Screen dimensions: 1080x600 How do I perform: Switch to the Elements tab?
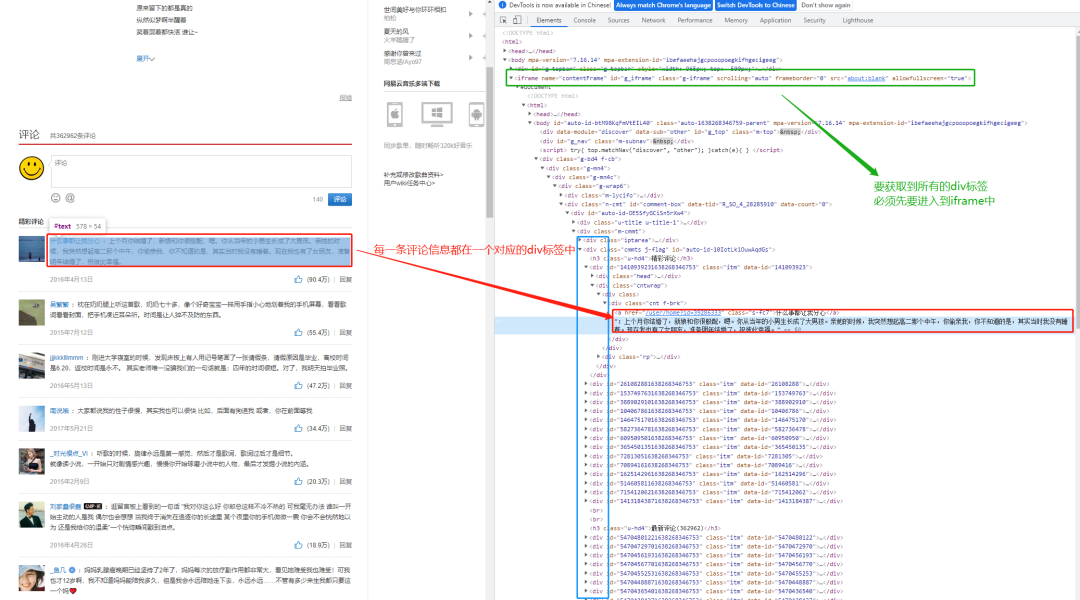tap(549, 20)
